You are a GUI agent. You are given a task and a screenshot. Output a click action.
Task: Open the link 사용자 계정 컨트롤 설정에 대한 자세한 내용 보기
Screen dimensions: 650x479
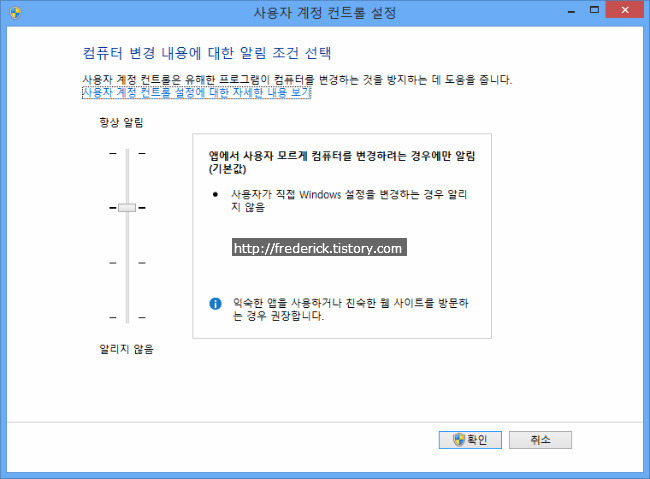(196, 92)
